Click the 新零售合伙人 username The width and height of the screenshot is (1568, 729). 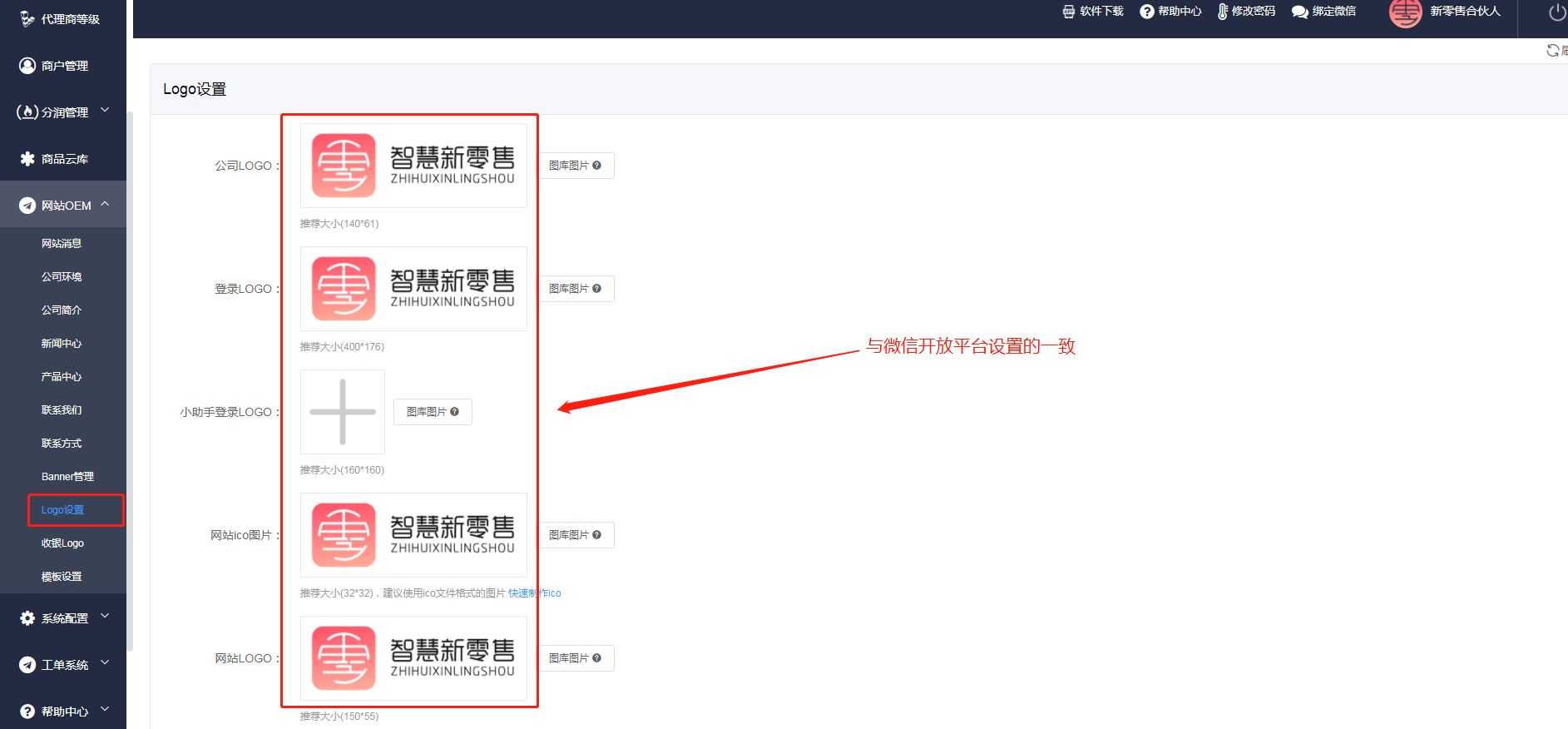point(1465,12)
